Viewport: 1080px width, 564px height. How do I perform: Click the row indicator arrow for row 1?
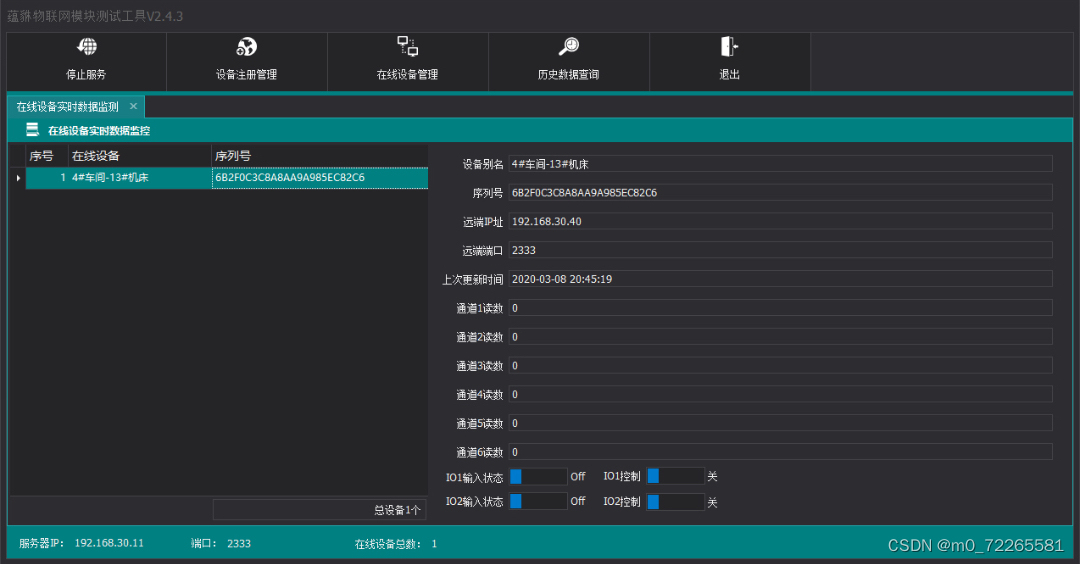[x=18, y=178]
